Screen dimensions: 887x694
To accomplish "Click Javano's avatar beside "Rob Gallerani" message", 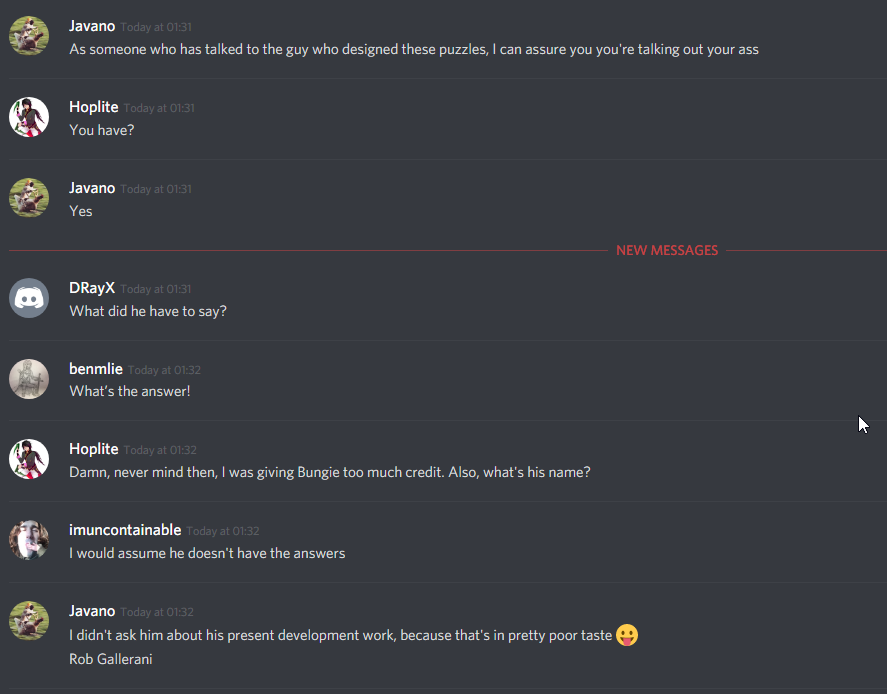I will 29,621.
